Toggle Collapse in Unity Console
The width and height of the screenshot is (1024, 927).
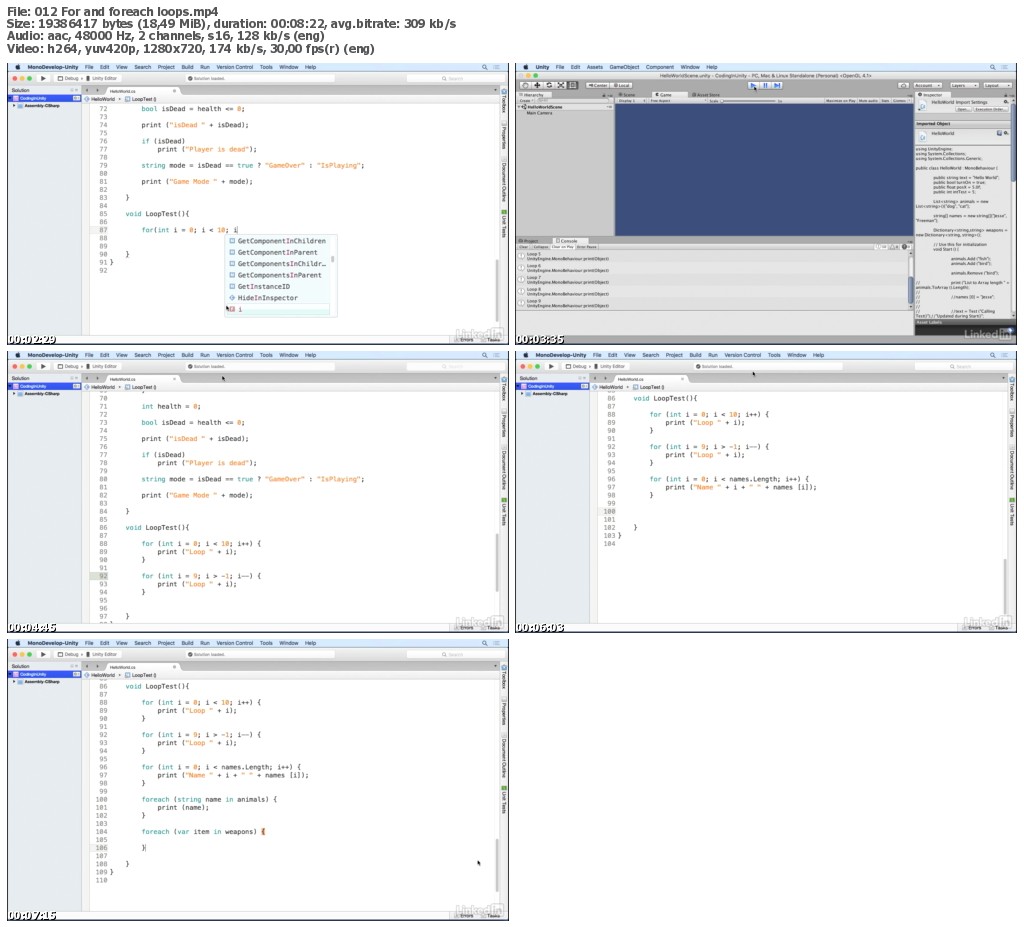(541, 247)
